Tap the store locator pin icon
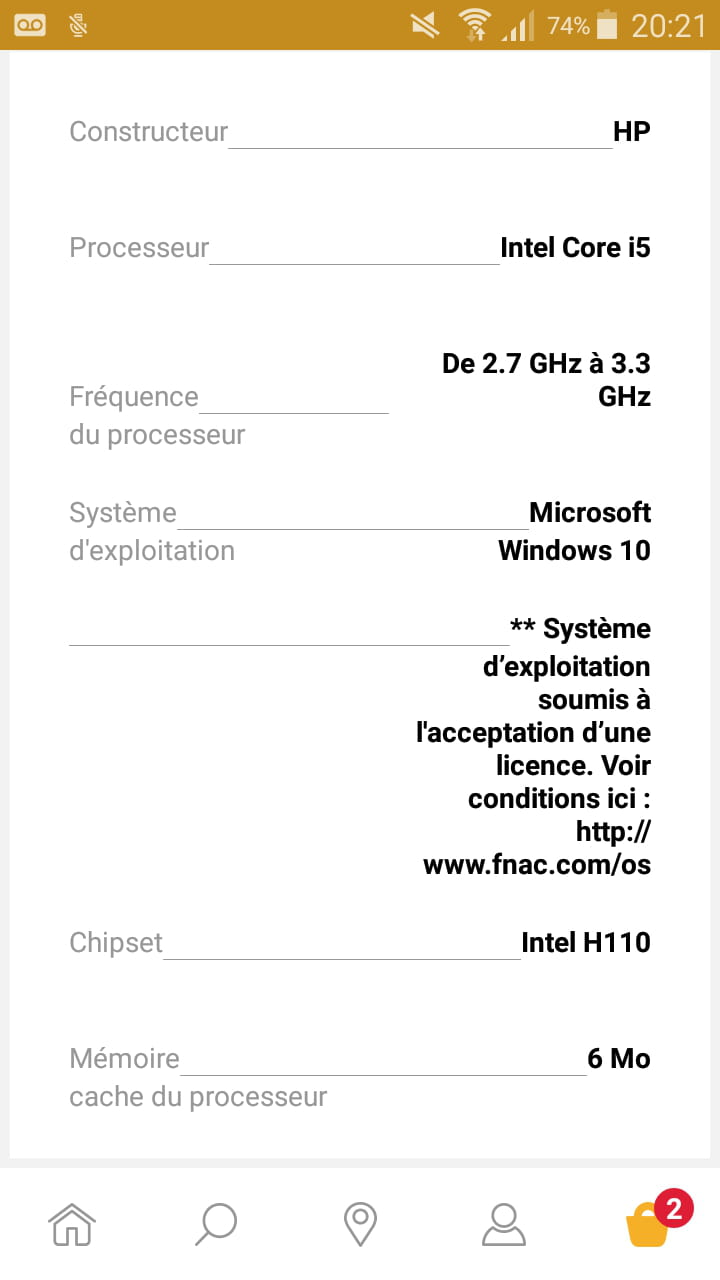The height and width of the screenshot is (1280, 720). [359, 1222]
